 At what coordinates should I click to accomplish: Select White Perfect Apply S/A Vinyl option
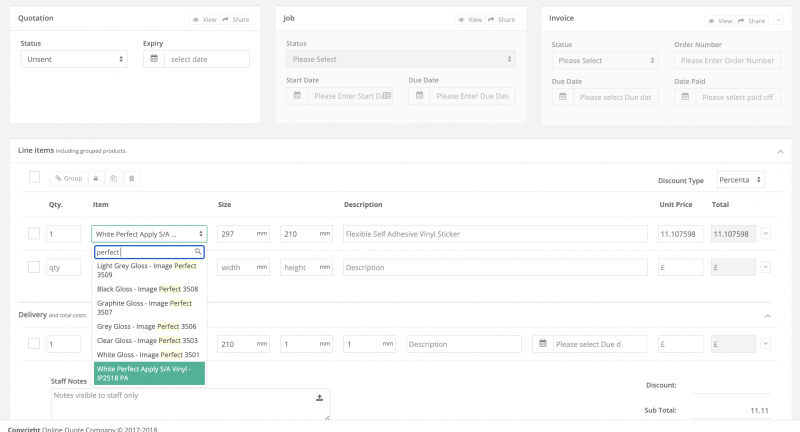pyautogui.click(x=149, y=373)
